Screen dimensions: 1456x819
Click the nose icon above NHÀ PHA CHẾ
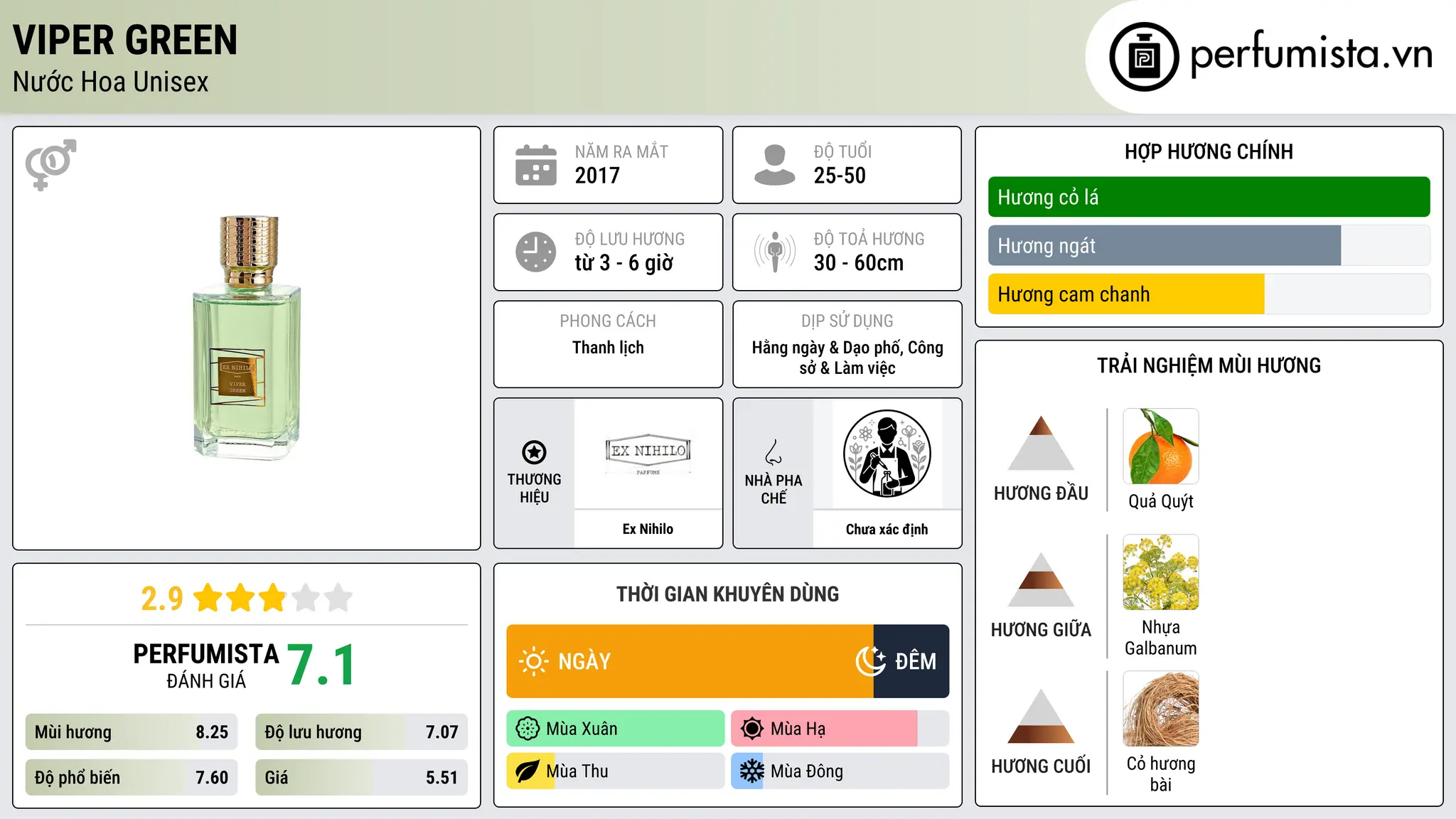[773, 451]
